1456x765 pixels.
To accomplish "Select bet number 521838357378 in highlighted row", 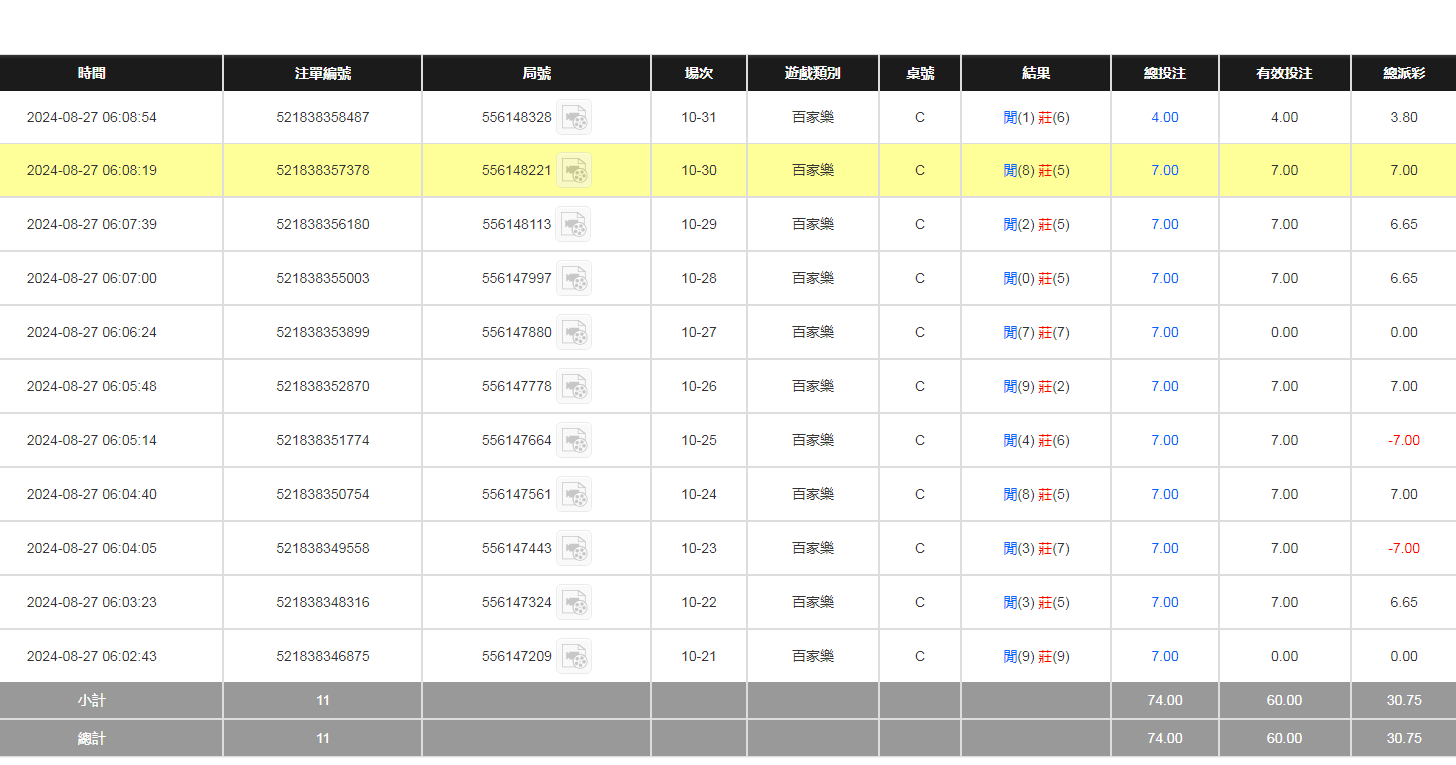I will click(322, 171).
